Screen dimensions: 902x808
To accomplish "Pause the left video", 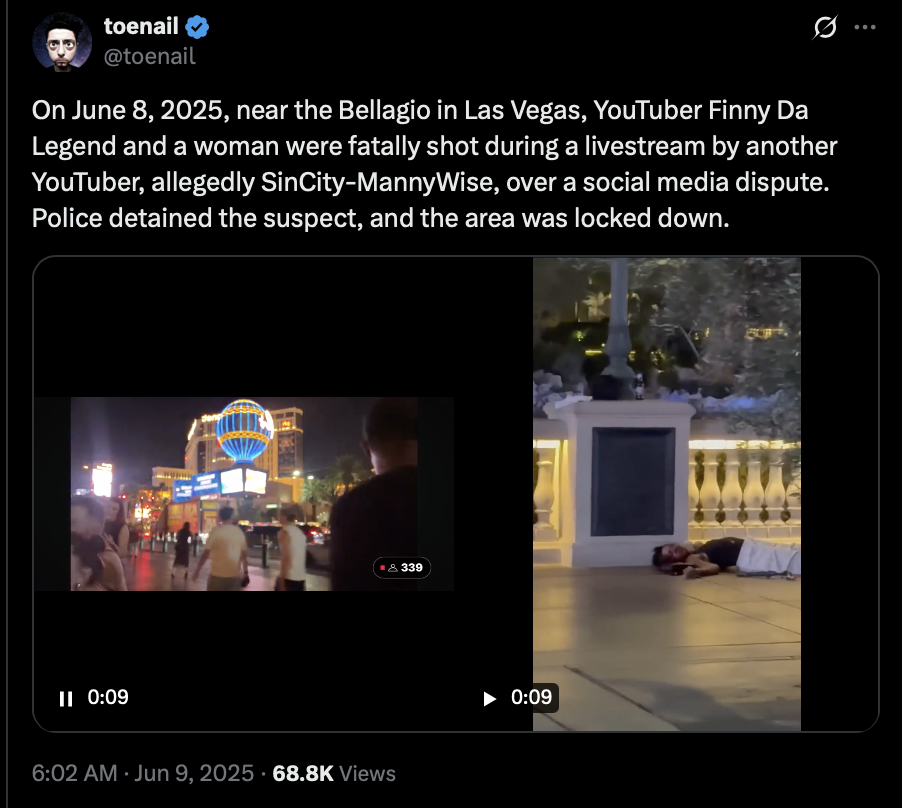I will (x=66, y=699).
